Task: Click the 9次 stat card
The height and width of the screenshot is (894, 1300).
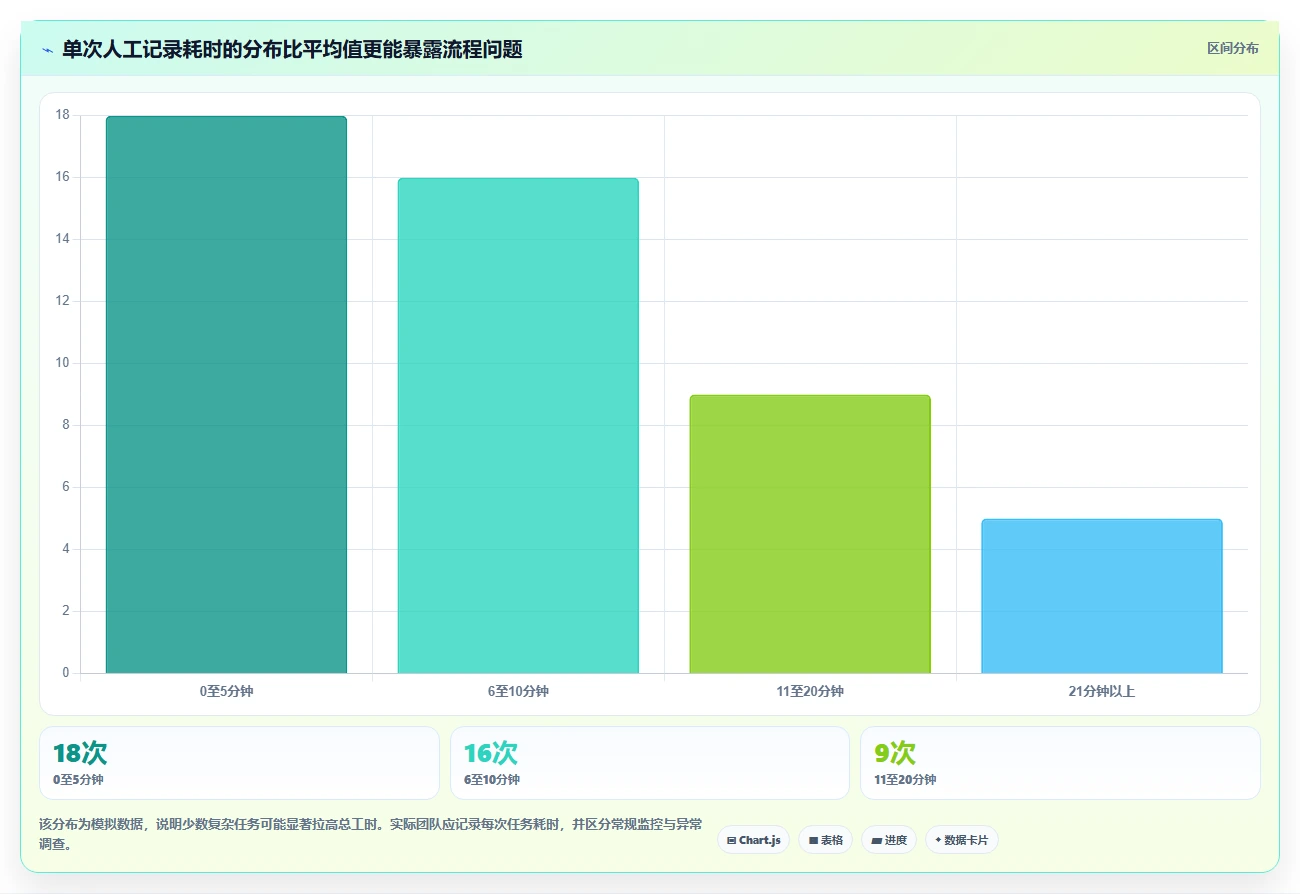Action: (1060, 763)
